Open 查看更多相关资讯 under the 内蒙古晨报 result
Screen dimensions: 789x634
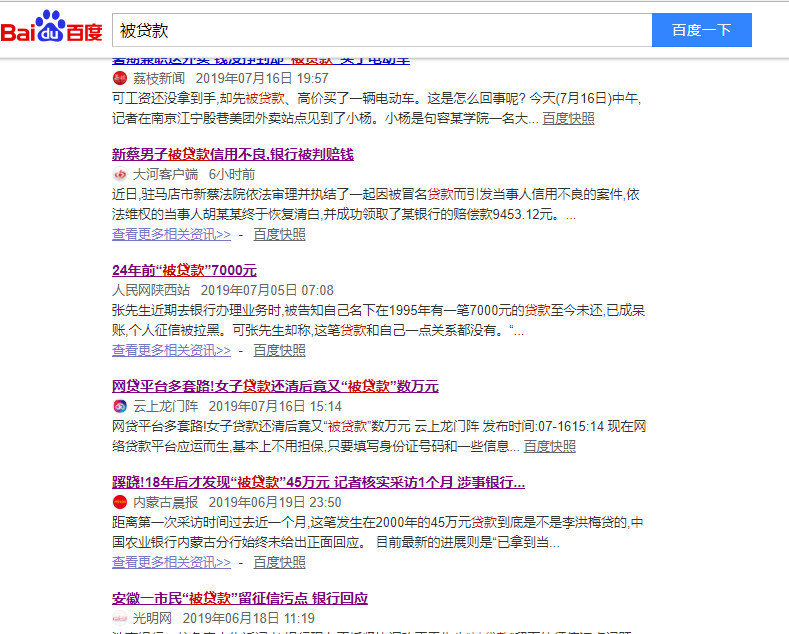(172, 562)
